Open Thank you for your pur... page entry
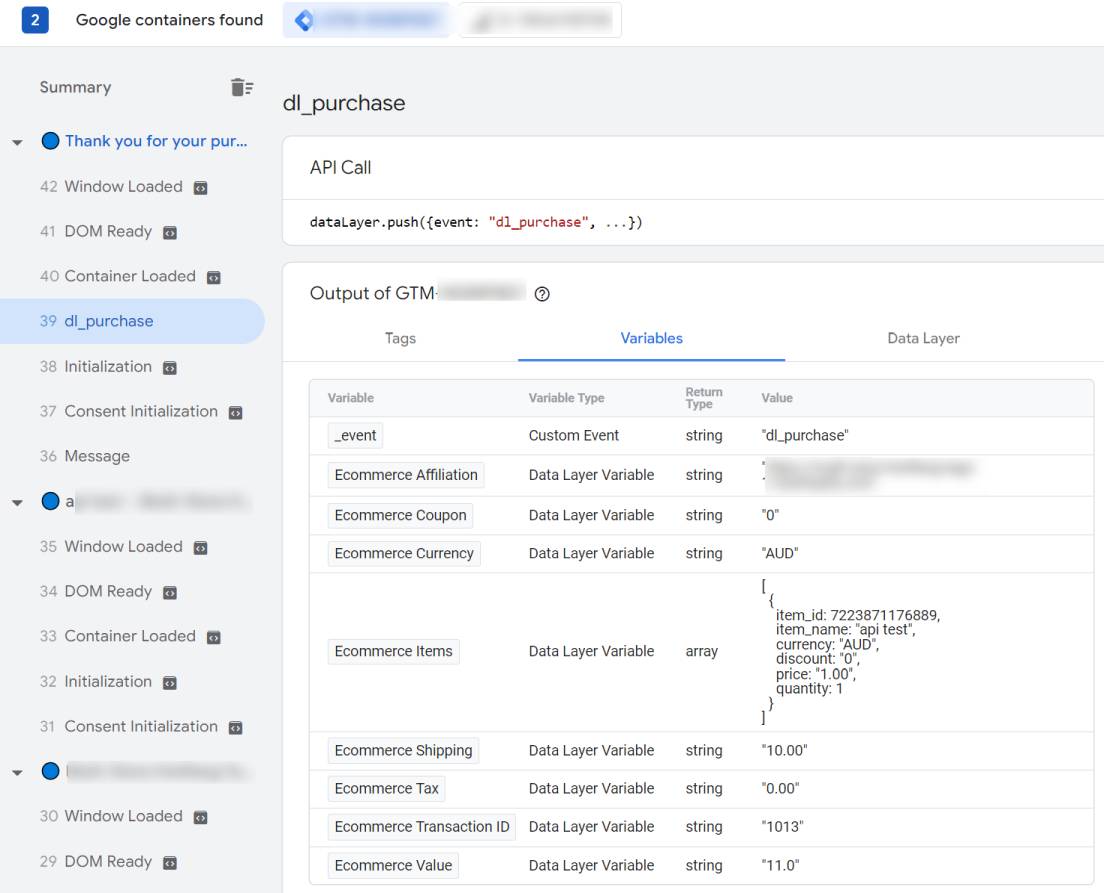 (x=156, y=141)
